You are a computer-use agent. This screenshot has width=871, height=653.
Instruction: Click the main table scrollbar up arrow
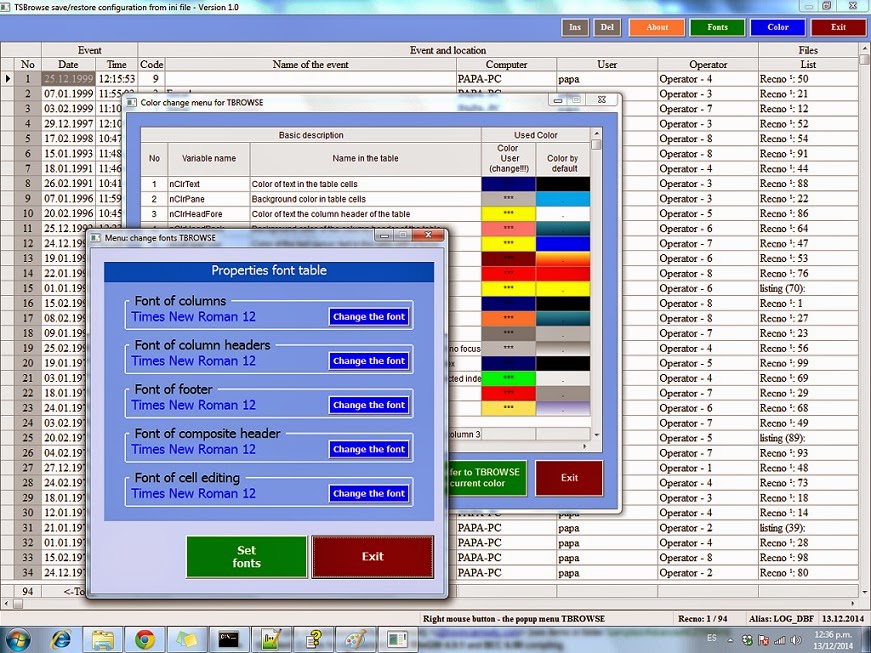pyautogui.click(x=865, y=48)
